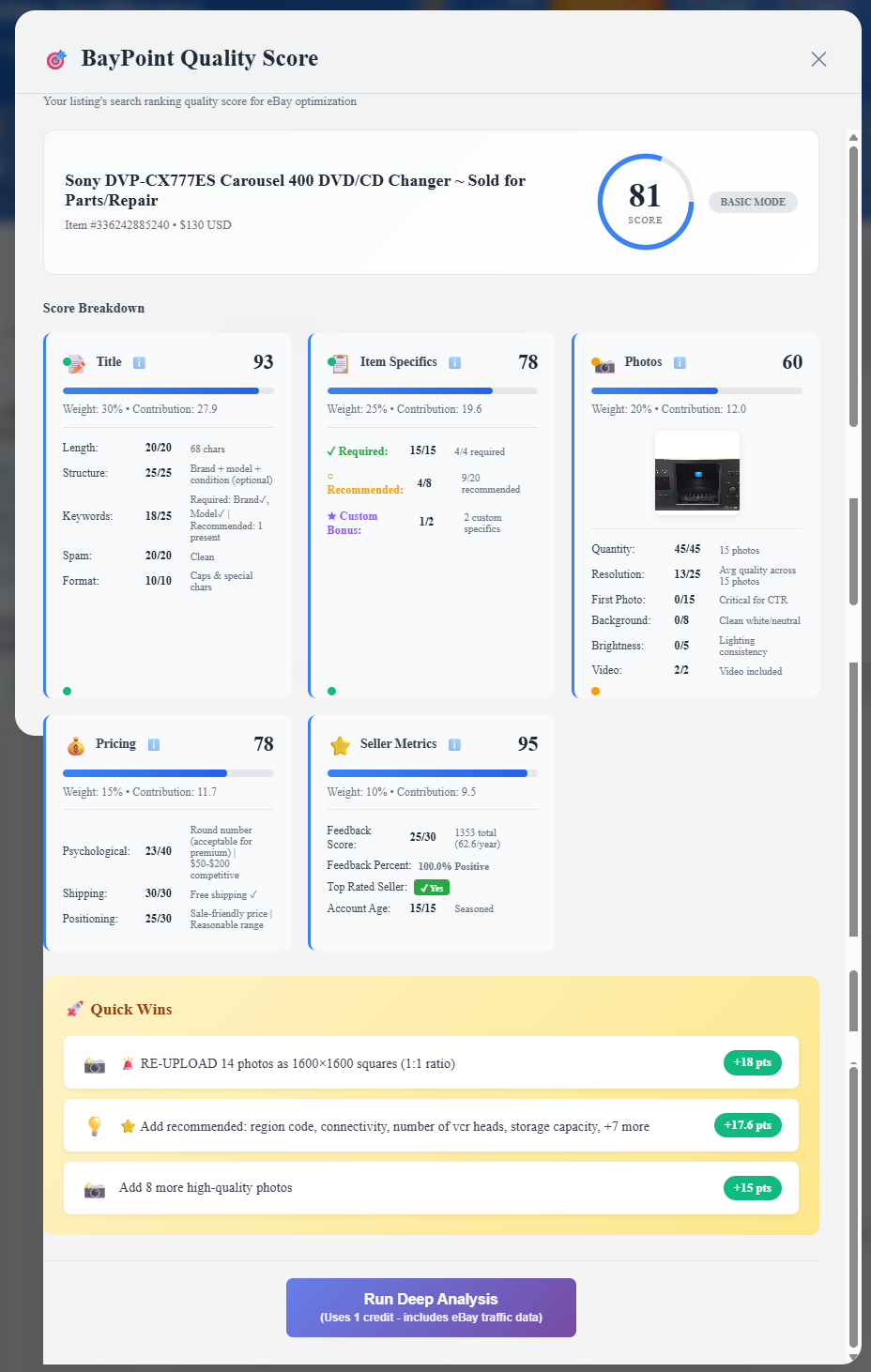Click the Seller Metrics star icon
This screenshot has height=1372, width=871.
pyautogui.click(x=340, y=745)
